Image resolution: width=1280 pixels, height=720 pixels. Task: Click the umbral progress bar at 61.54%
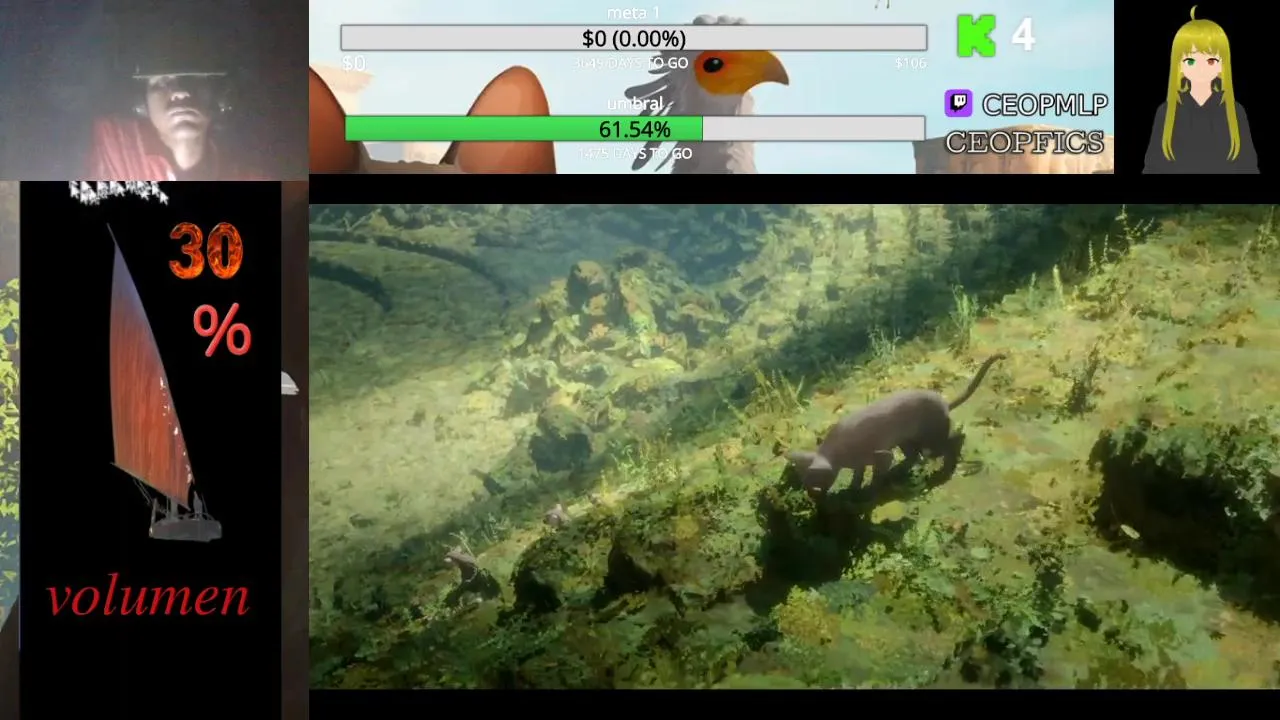[635, 129]
